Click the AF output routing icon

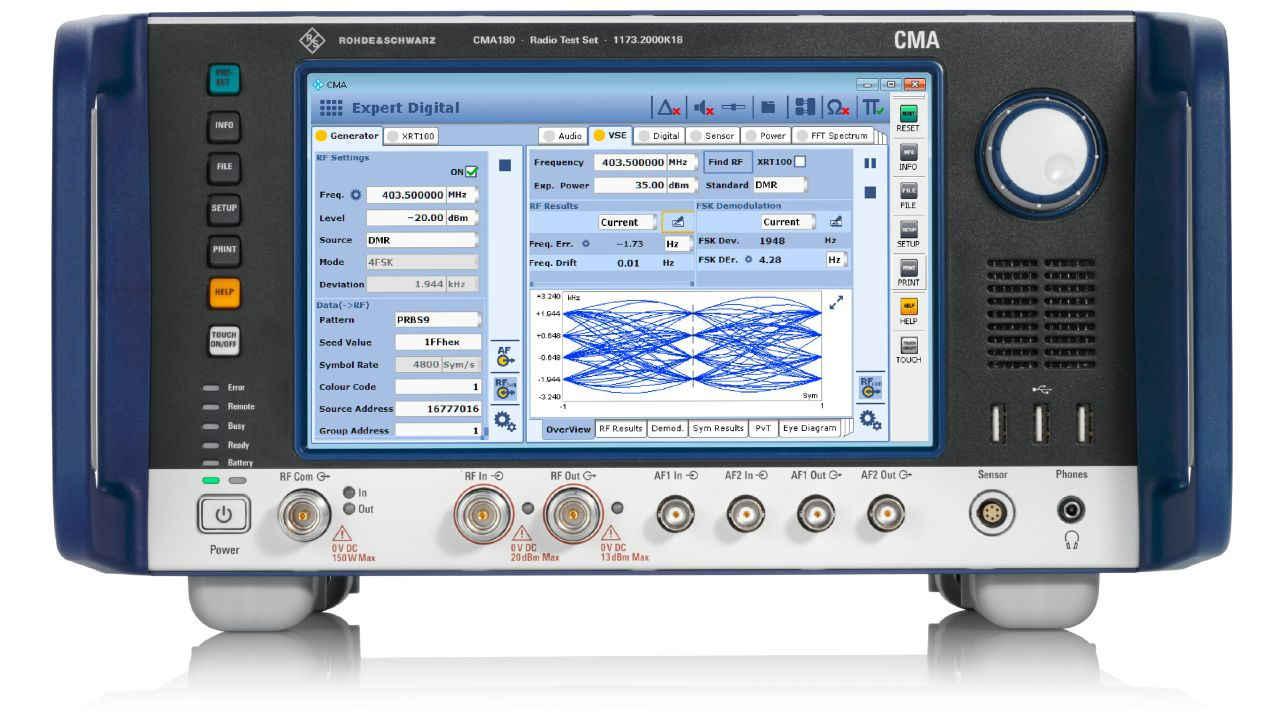pos(504,356)
